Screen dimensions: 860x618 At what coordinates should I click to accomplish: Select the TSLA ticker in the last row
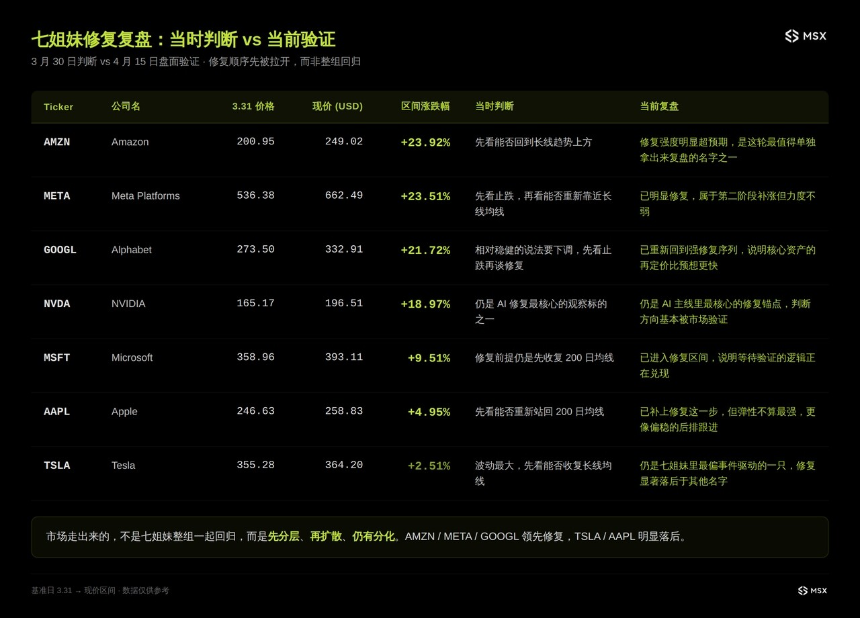coord(57,465)
